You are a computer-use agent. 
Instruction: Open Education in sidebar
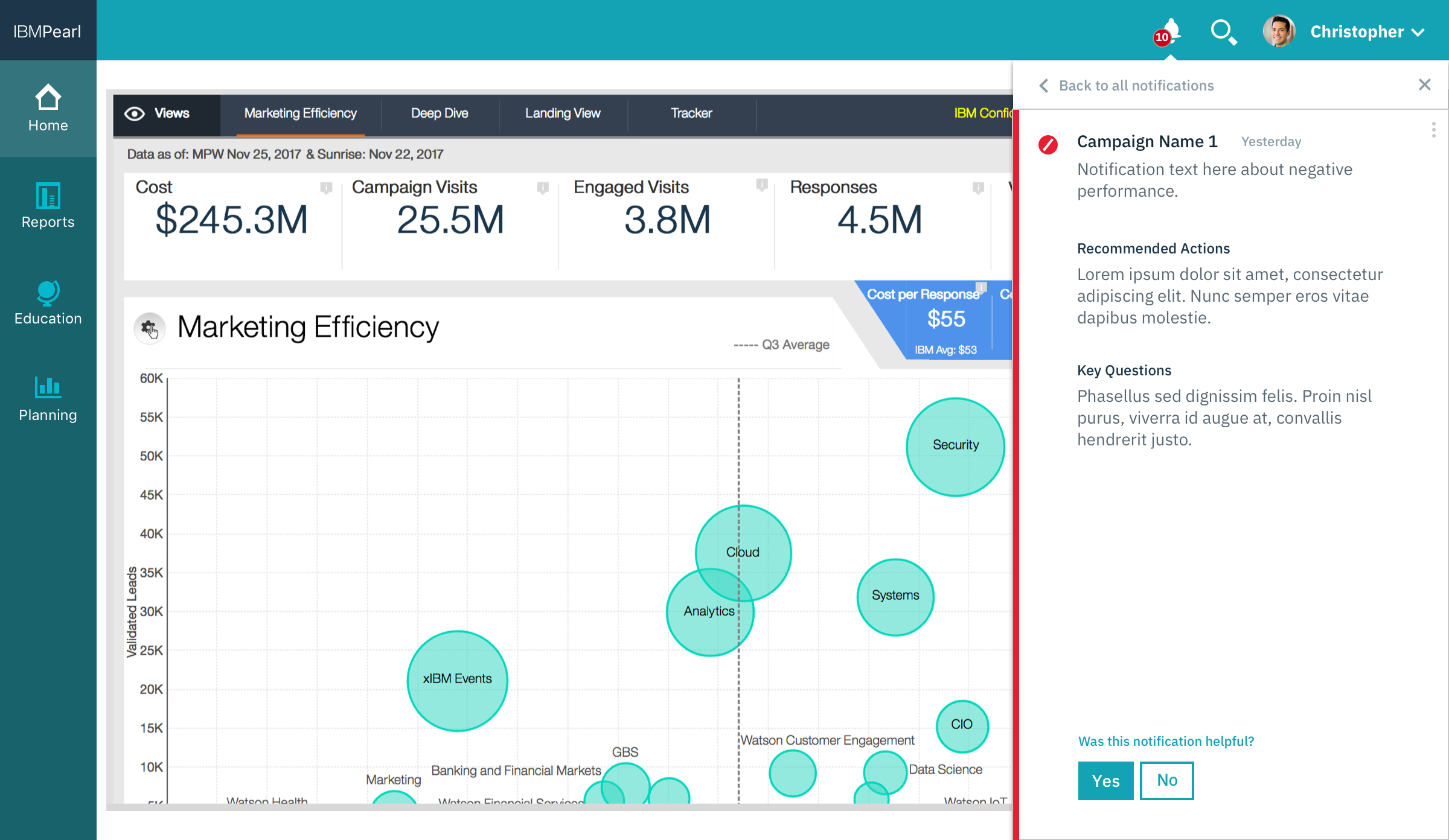pos(48,302)
